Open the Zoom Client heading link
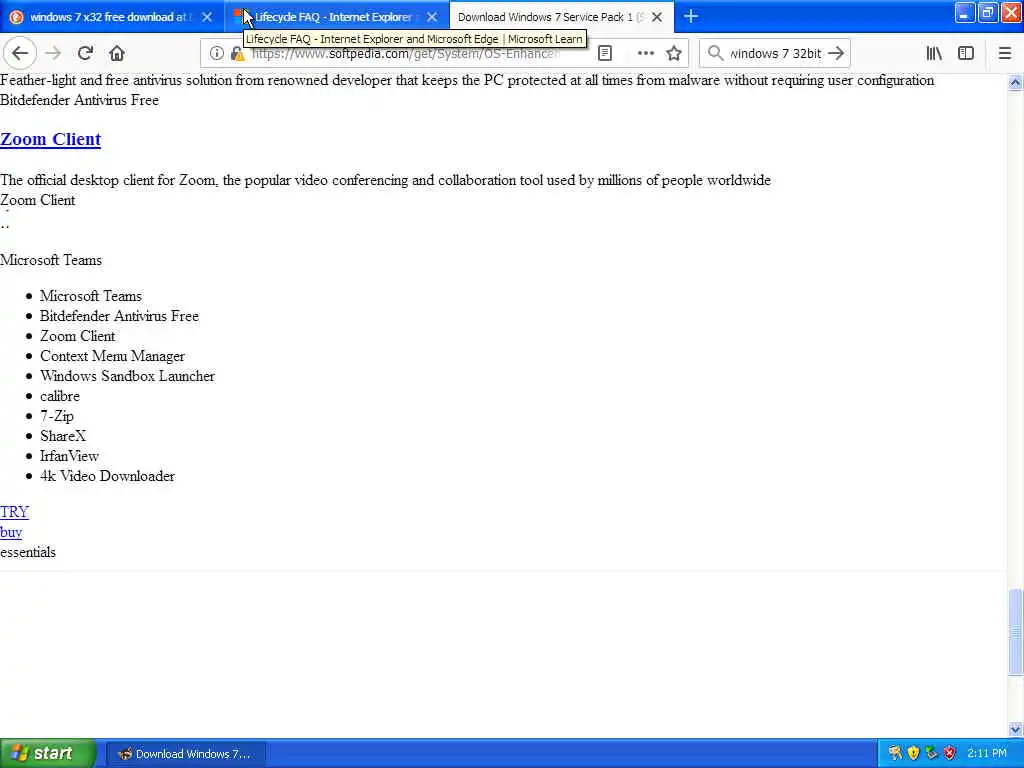 (50, 139)
